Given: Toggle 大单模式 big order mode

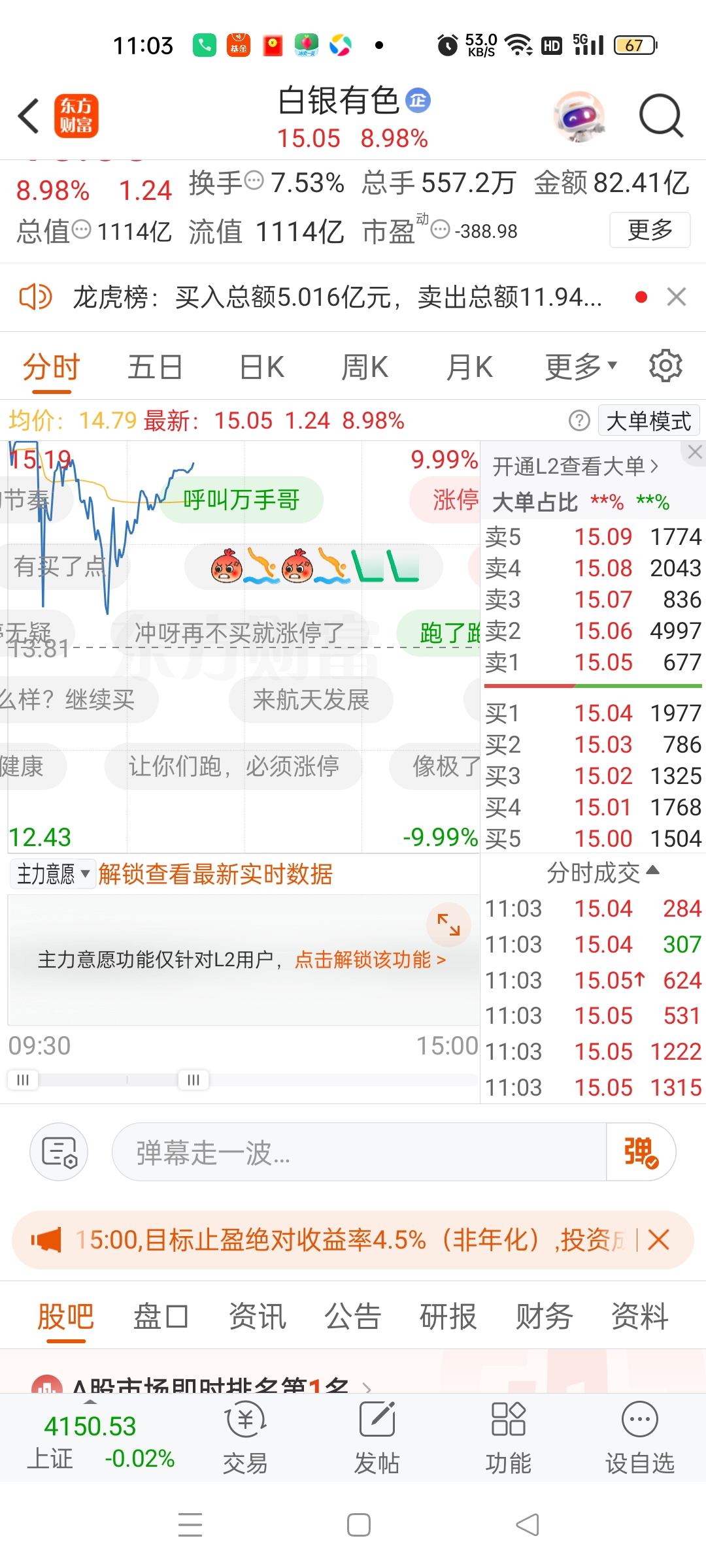Looking at the screenshot, I should (x=648, y=421).
